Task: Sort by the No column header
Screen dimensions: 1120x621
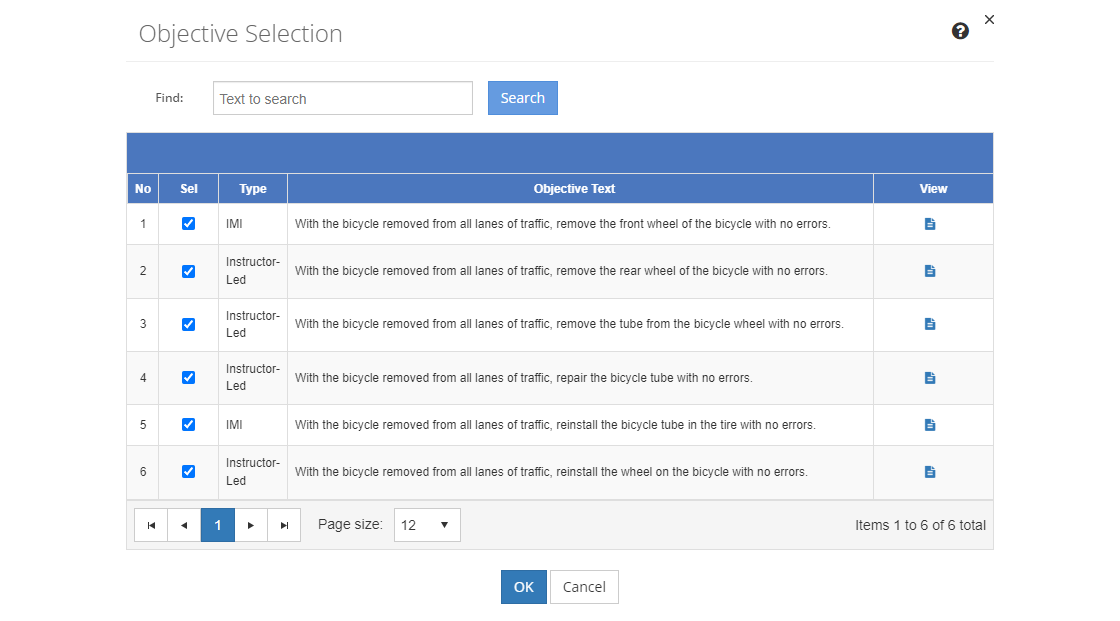Action: 143,189
